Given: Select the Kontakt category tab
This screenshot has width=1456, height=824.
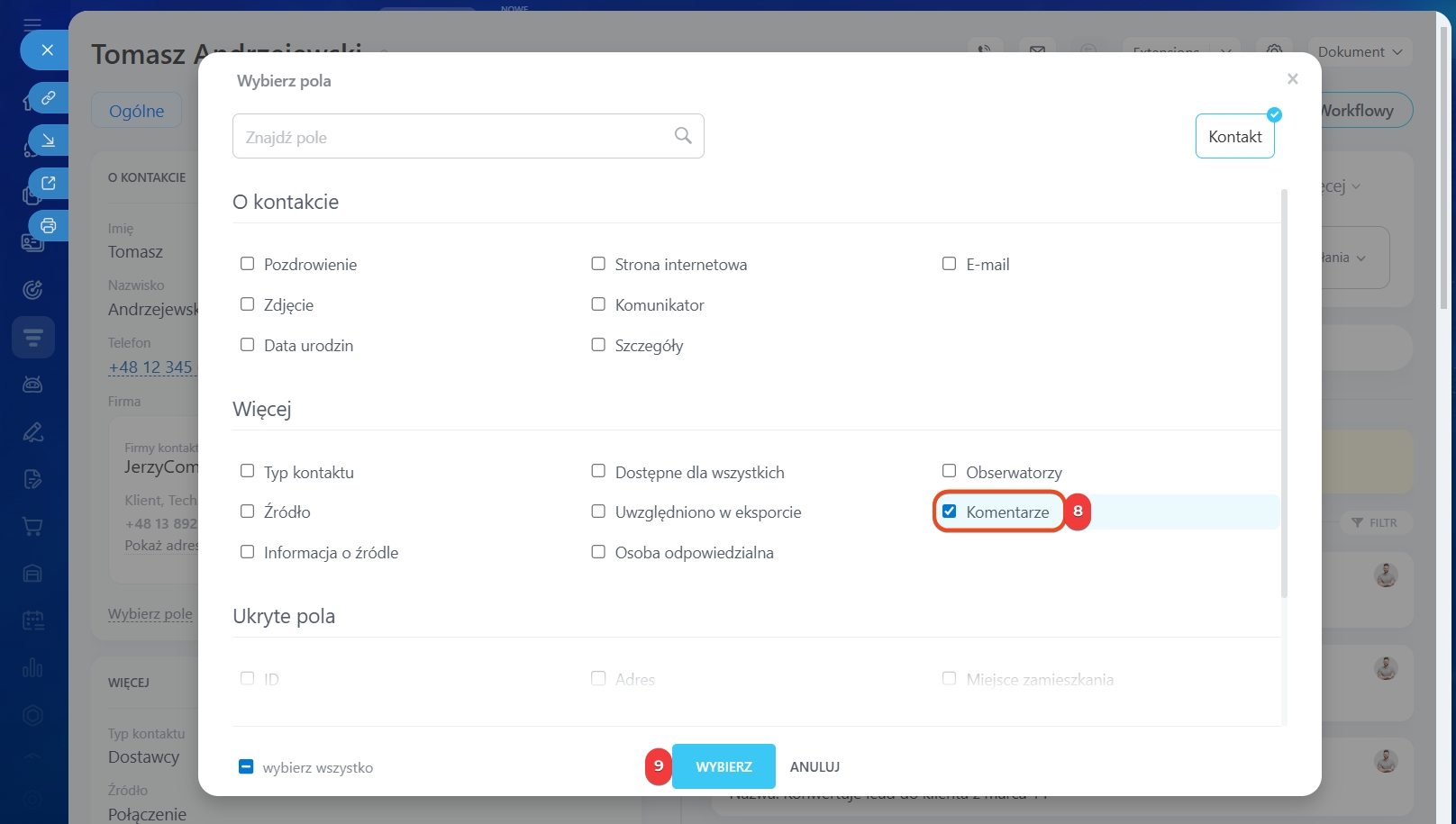Looking at the screenshot, I should (x=1234, y=136).
